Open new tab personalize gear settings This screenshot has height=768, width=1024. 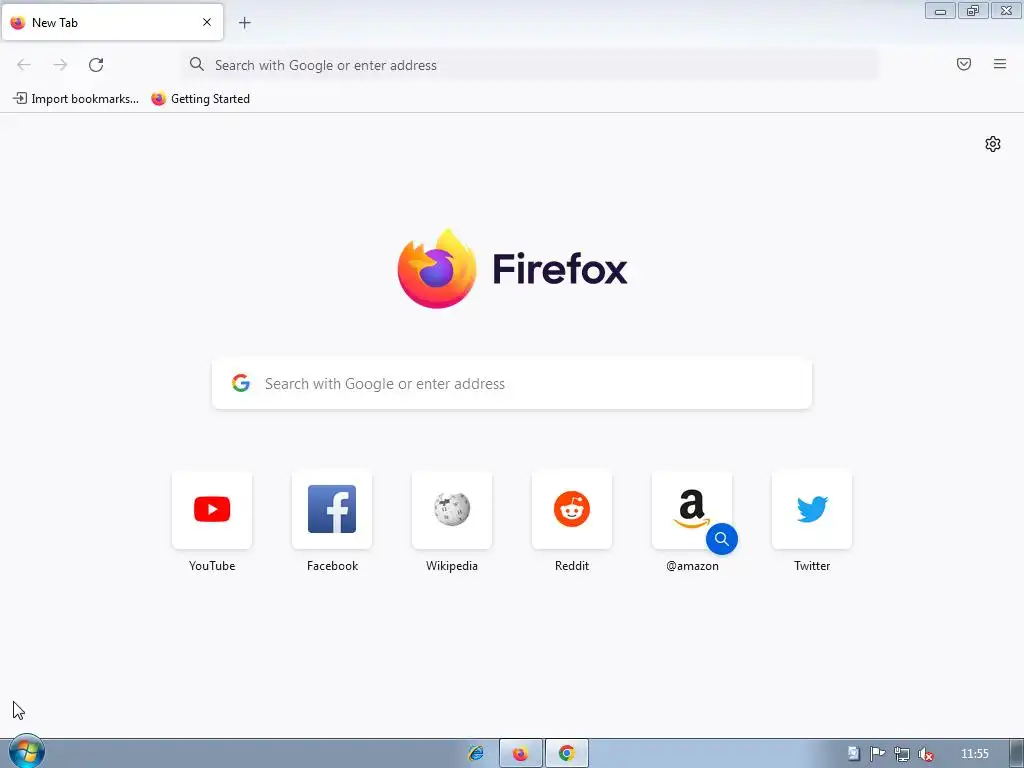(993, 144)
